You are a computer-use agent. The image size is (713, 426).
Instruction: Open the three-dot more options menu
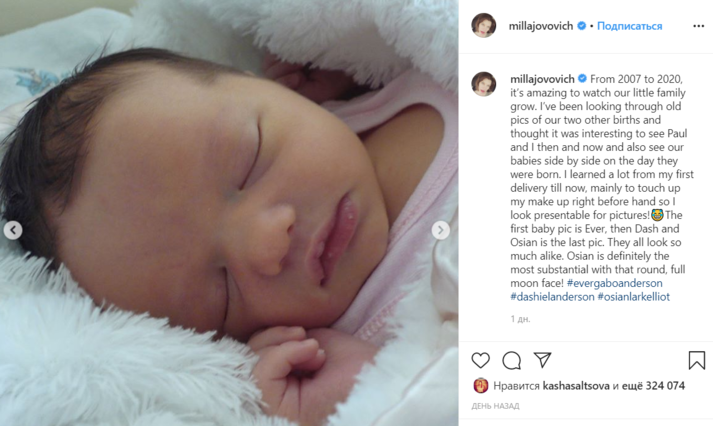(698, 26)
